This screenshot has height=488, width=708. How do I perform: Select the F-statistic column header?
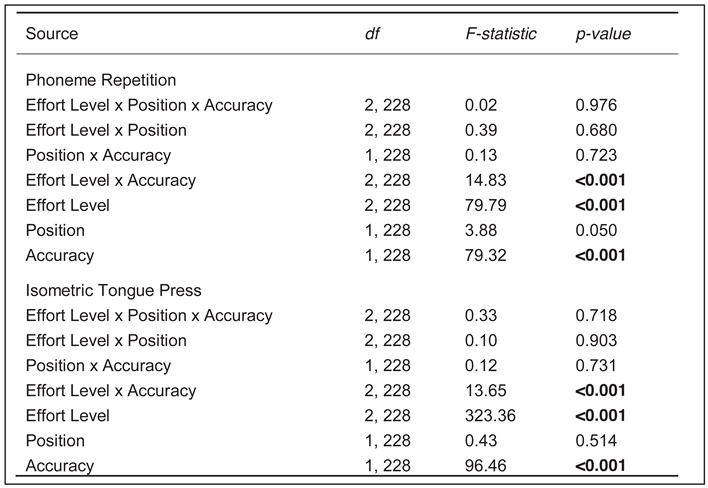(500, 34)
